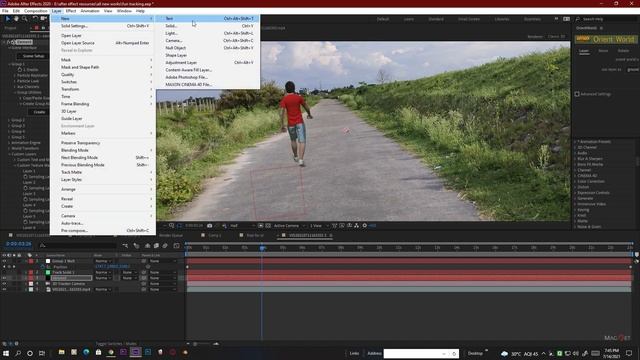Hide the 3D Tracker Camera layer
This screenshot has height=360, width=640.
click(x=4, y=284)
